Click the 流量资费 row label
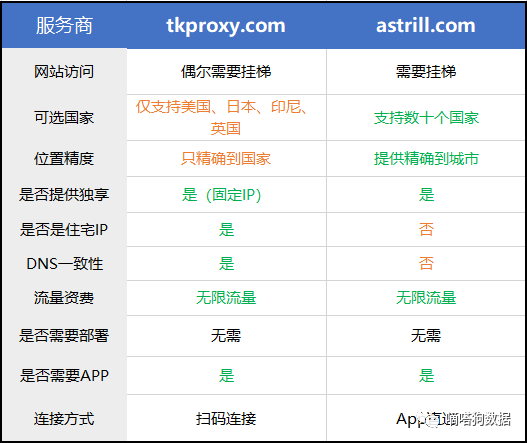Viewport: 527px width, 443px height. [64, 298]
